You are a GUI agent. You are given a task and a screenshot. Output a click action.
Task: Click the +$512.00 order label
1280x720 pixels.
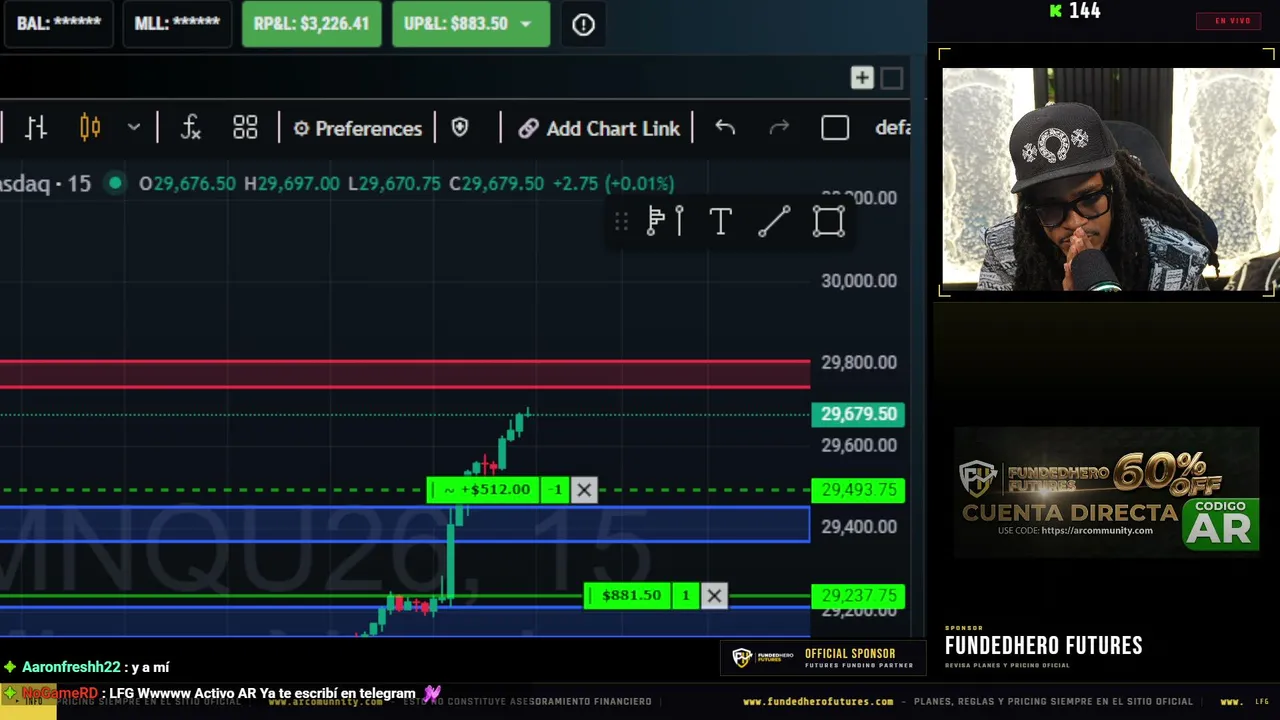pyautogui.click(x=485, y=490)
